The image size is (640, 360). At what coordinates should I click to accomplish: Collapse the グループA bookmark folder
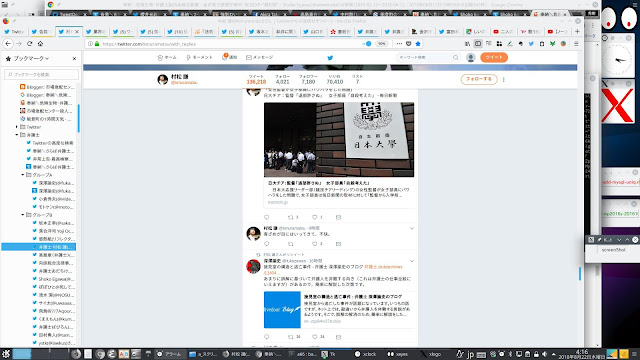[23, 175]
